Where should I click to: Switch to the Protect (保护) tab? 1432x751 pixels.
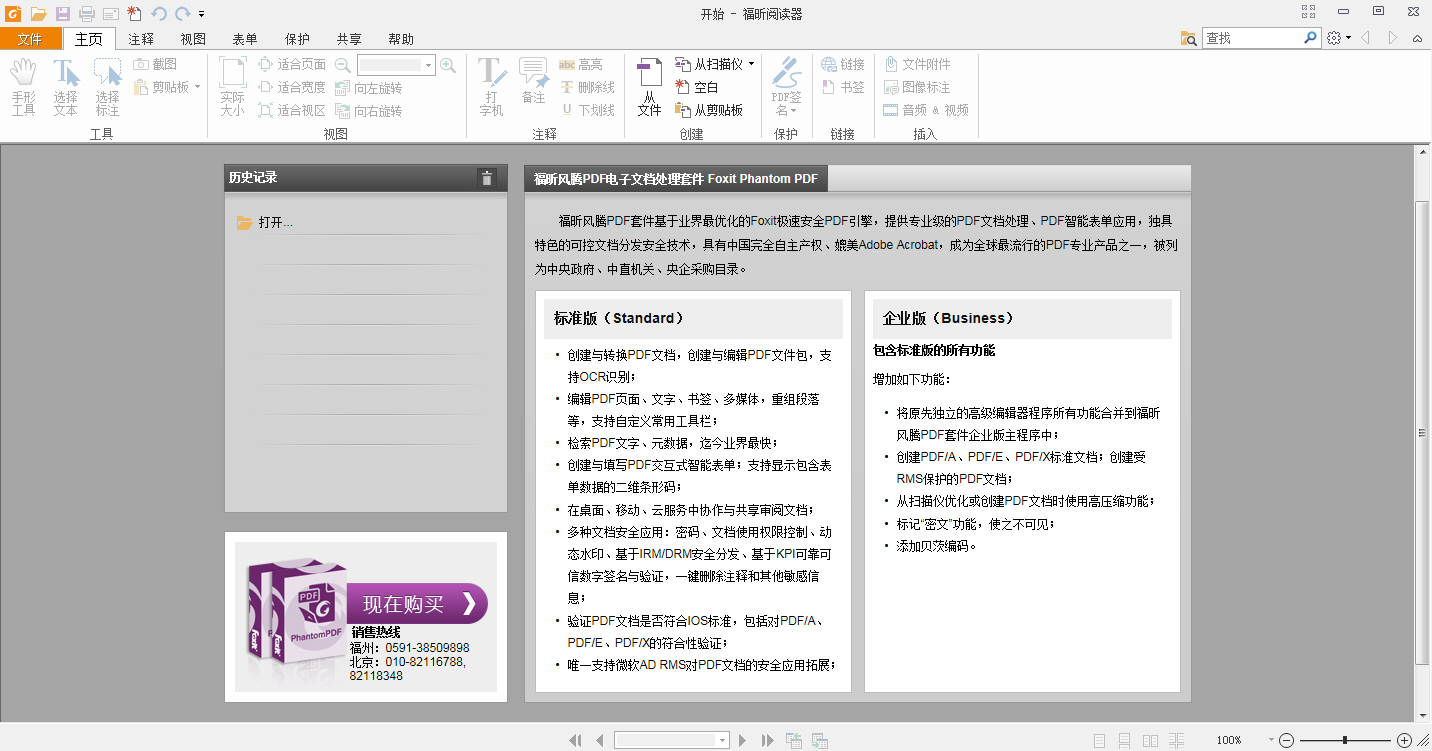297,39
